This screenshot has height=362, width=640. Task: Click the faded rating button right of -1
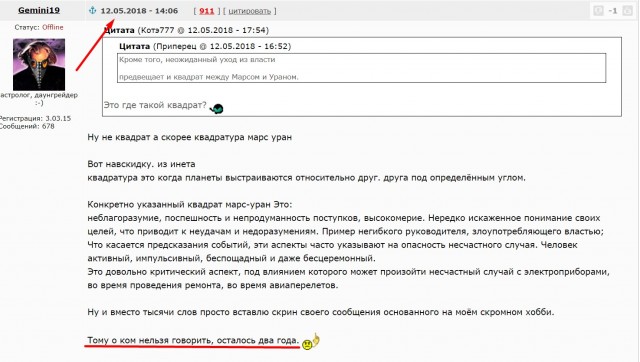click(x=627, y=11)
